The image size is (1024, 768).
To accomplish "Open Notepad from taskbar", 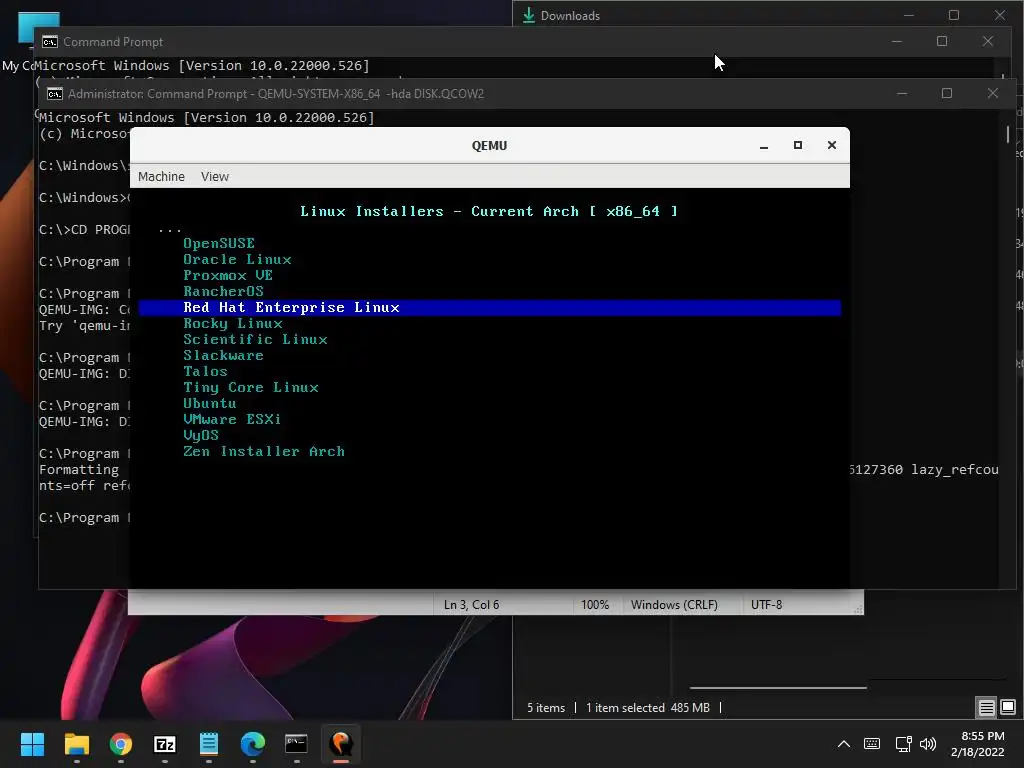I will point(209,744).
